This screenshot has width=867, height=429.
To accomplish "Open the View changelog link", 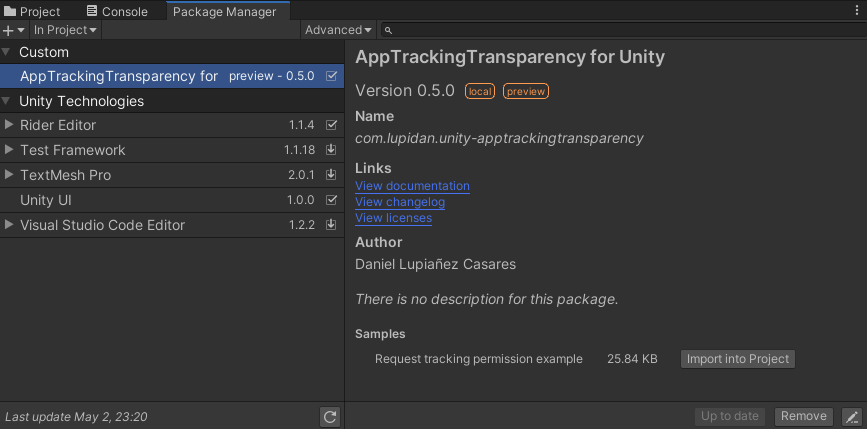I will pyautogui.click(x=400, y=202).
